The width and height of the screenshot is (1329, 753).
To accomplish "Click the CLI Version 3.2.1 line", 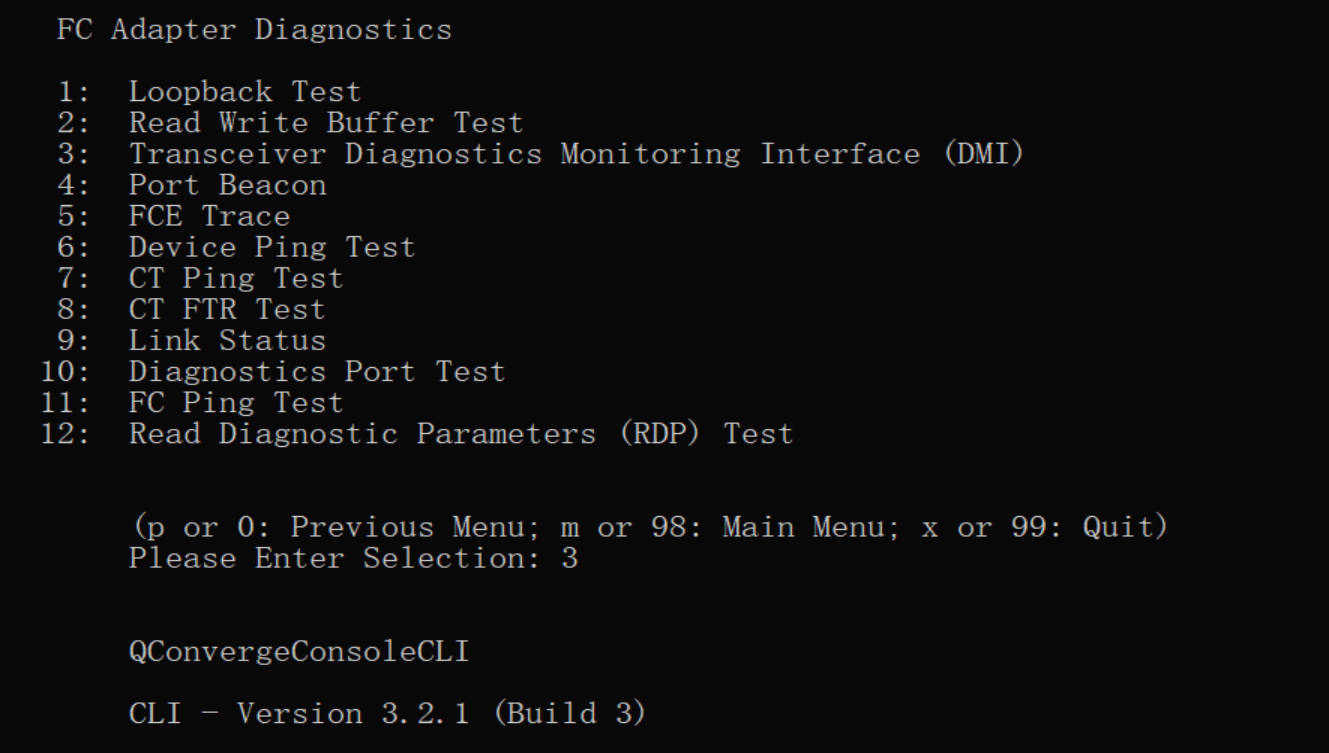I will tap(387, 714).
